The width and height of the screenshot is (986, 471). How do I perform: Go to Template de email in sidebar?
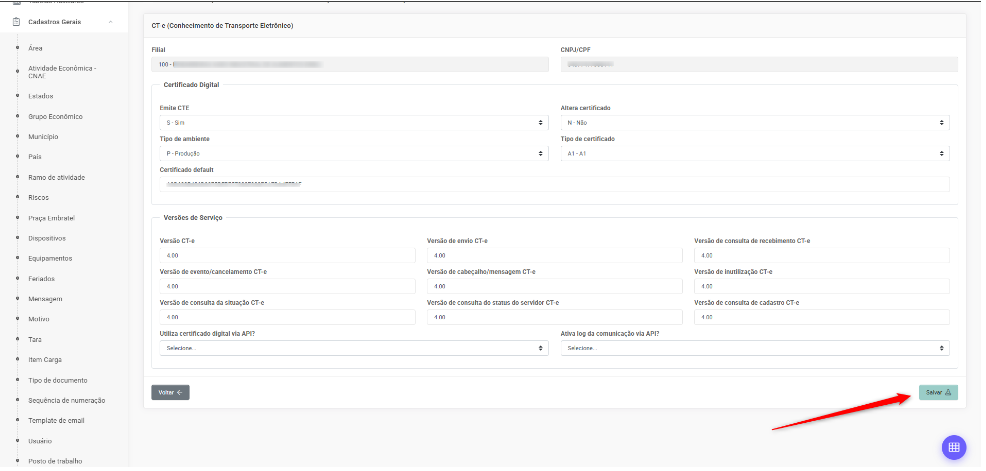(56, 421)
